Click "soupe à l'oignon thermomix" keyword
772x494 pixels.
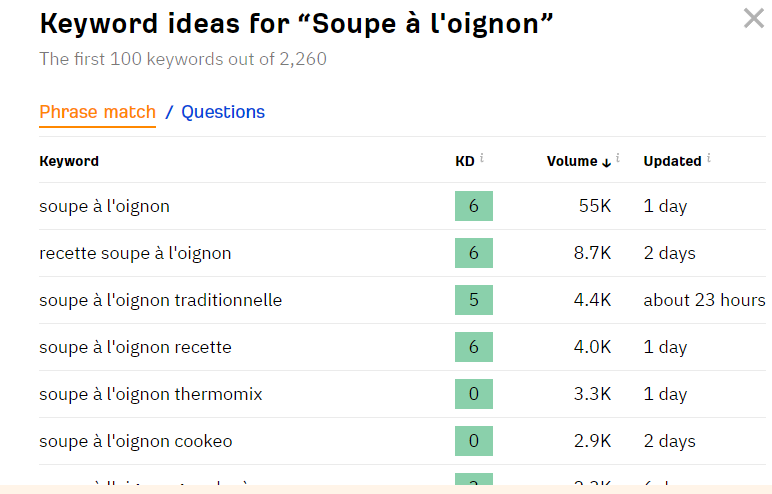pos(150,395)
